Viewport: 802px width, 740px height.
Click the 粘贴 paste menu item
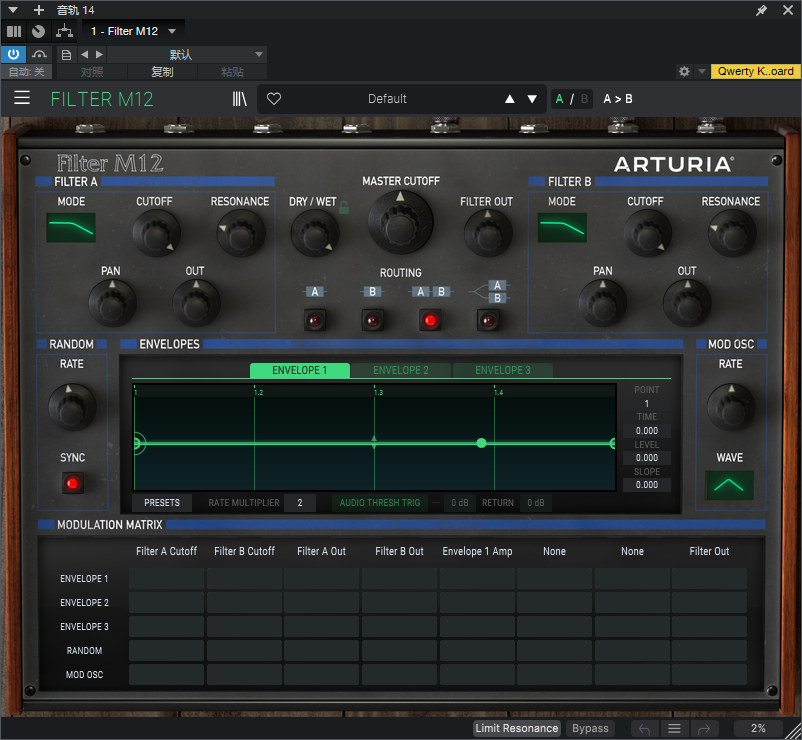click(232, 72)
